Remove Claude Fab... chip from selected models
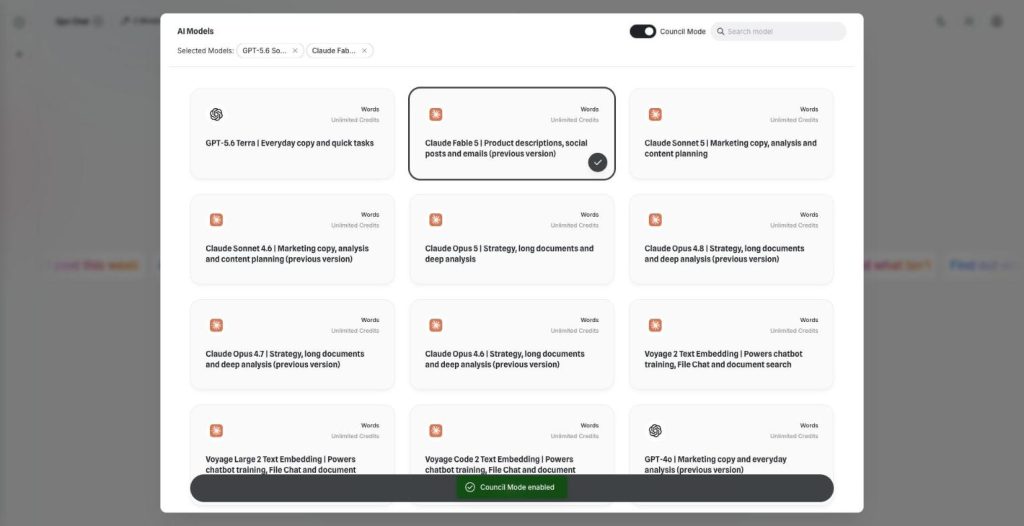Screen dimensions: 1024x526 pos(364,50)
